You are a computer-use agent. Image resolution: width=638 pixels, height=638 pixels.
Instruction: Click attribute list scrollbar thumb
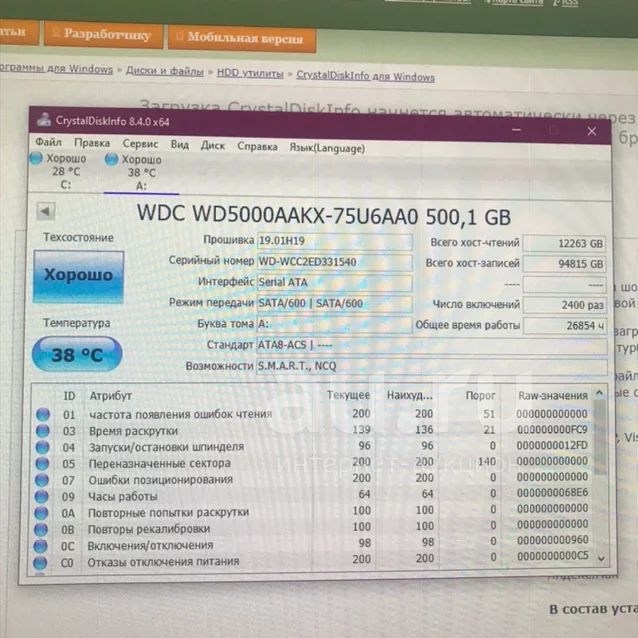(600, 437)
